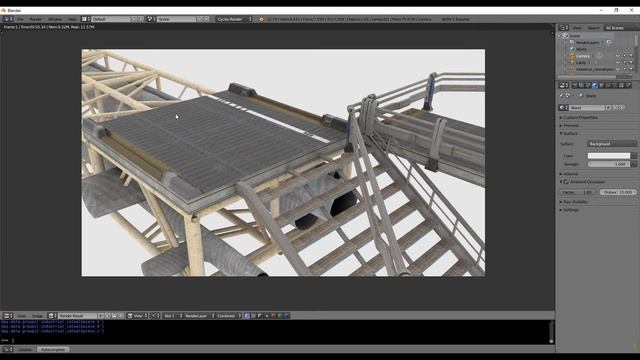640x360 pixels.
Task: Toggle the pin icon in Properties context
Action: 562,96
